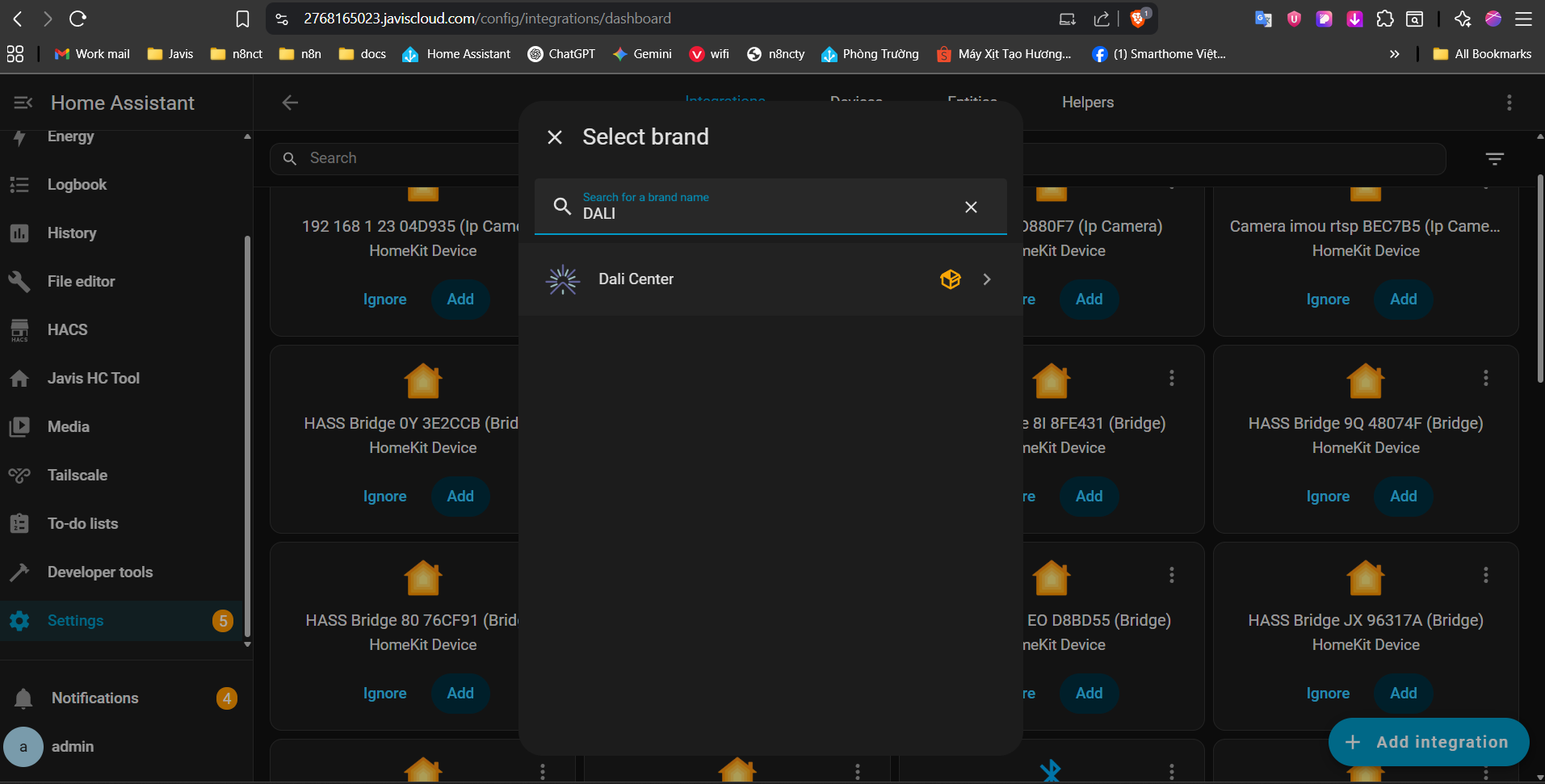
Task: Add the HASS Bridge 9Q 48074F device
Action: (1403, 496)
